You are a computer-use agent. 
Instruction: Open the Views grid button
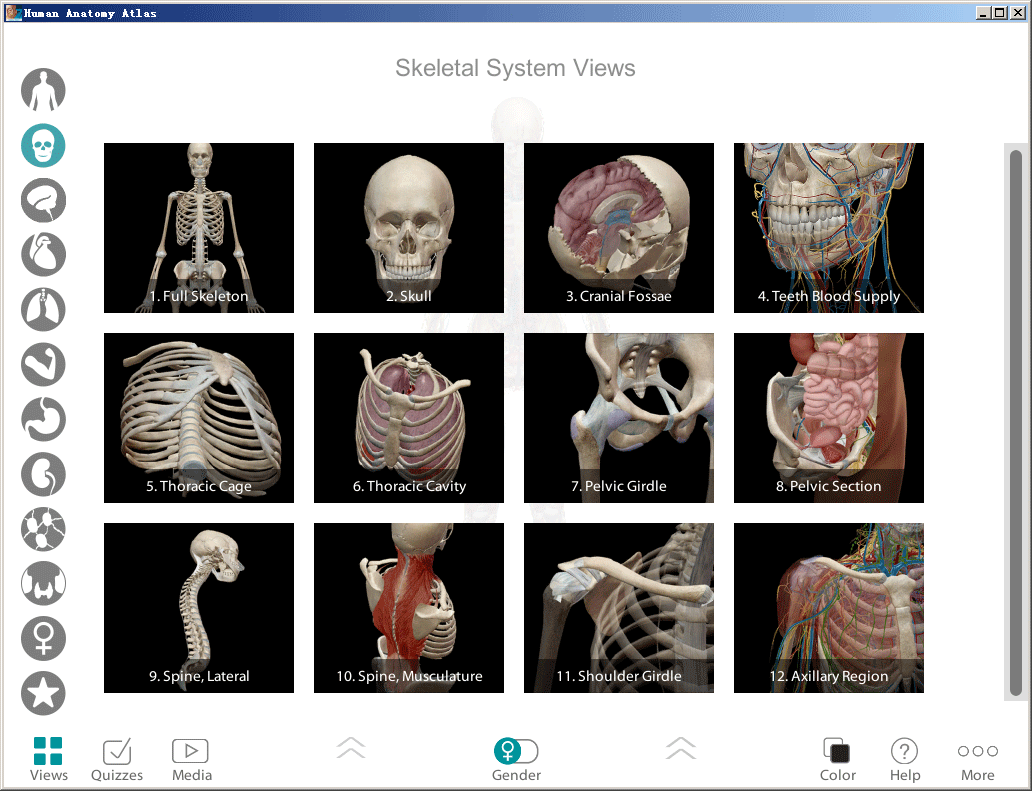pyautogui.click(x=48, y=758)
